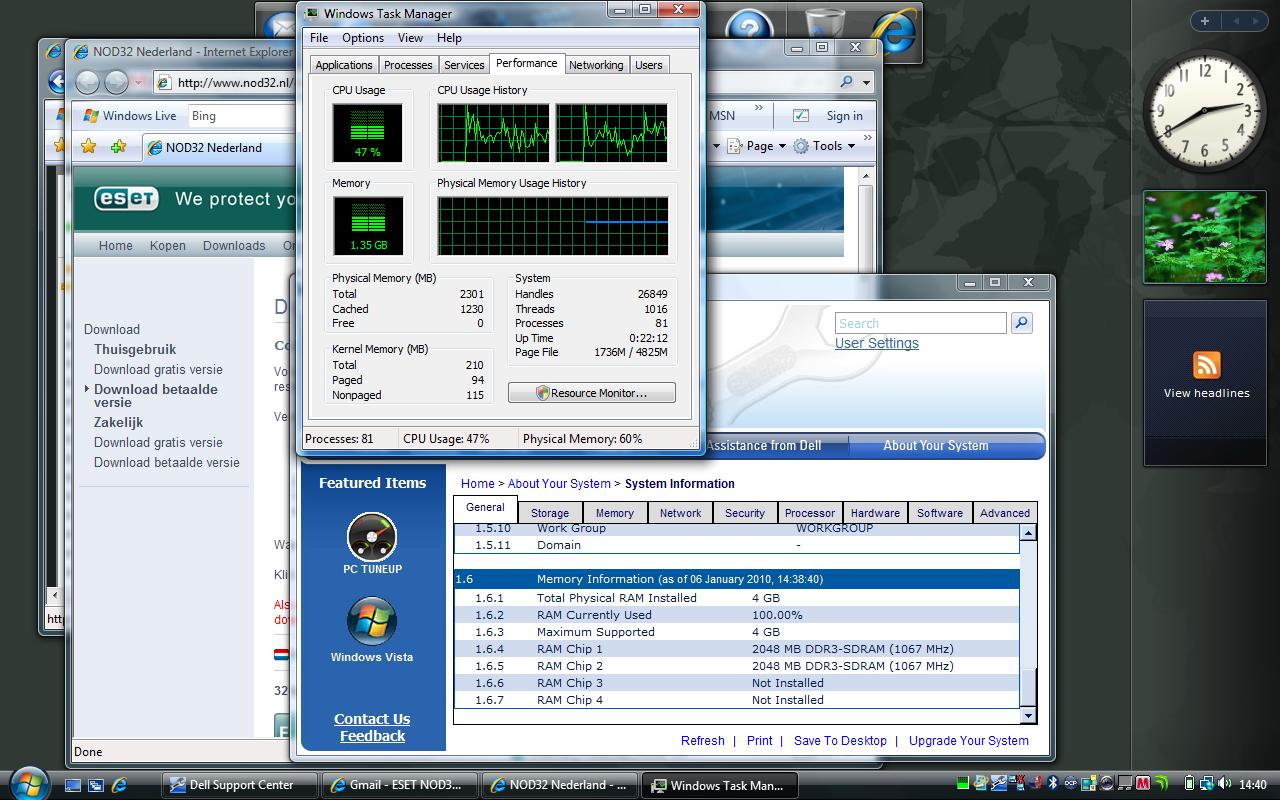Click the 'RAM Currently Used' row
This screenshot has height=800, width=1280.
pos(737,615)
